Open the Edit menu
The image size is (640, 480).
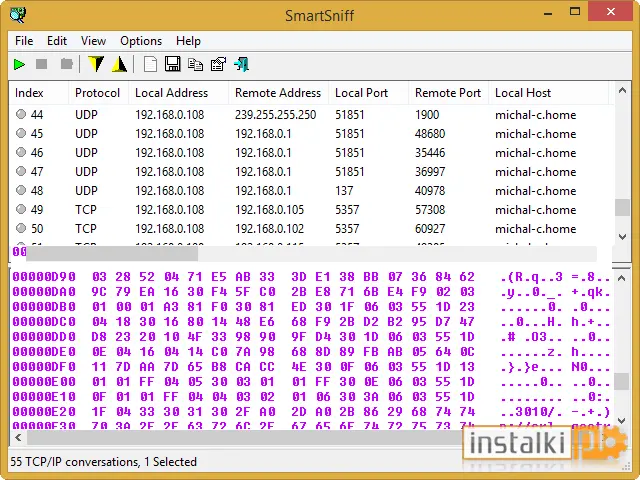tap(57, 41)
